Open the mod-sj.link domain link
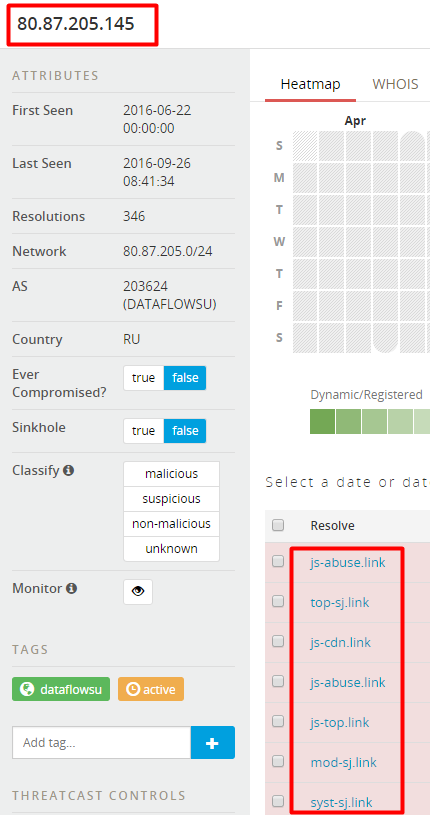430x815 pixels. click(x=343, y=763)
